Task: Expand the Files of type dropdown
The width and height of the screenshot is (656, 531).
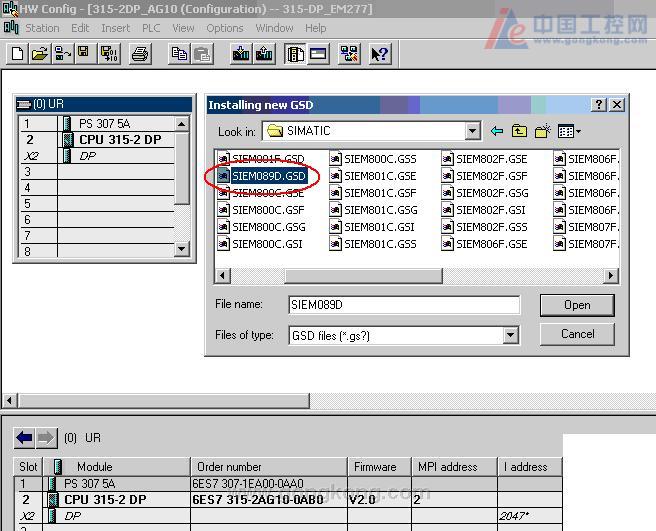Action: tap(510, 335)
